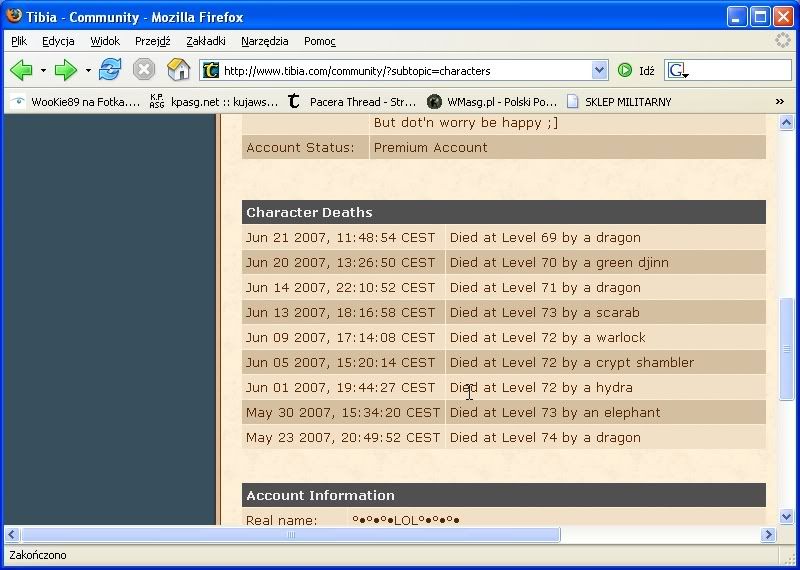Open the Pomoc menu
This screenshot has height=570, width=800.
(319, 41)
